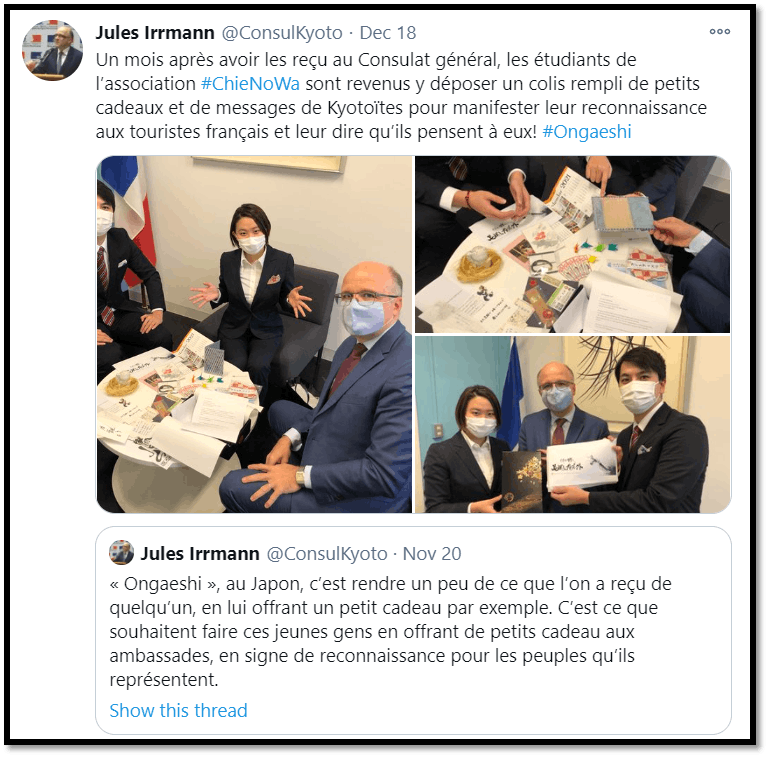
Task: Open the top-right photo of gifts on table
Action: tap(573, 244)
